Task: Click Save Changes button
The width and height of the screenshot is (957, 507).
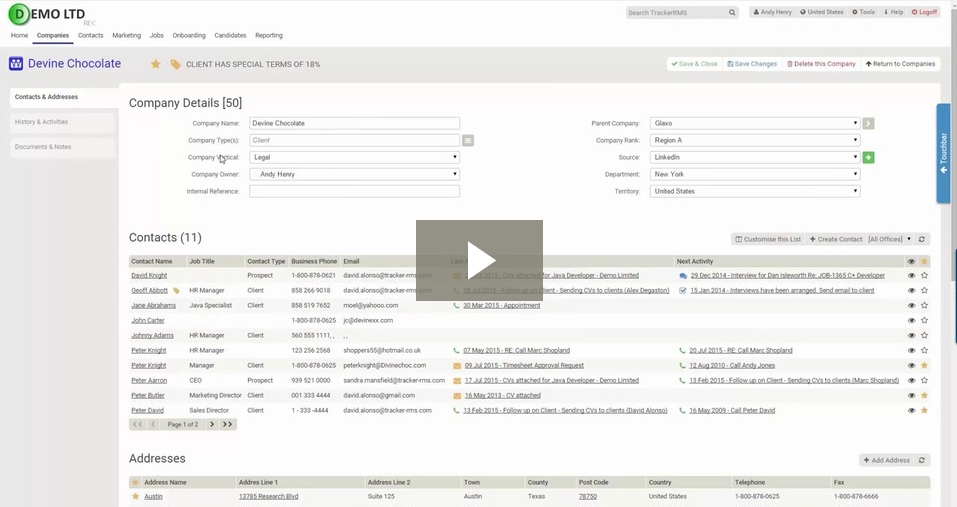Action: pyautogui.click(x=752, y=64)
